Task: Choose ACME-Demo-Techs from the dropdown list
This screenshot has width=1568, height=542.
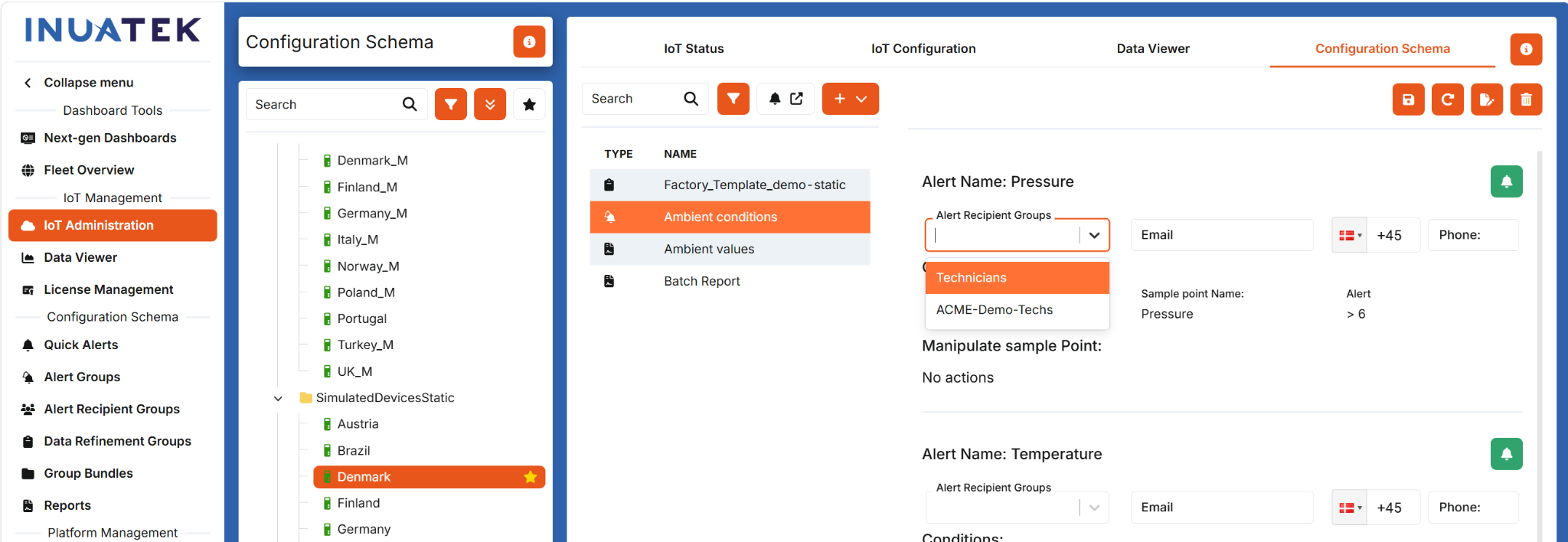Action: (1018, 310)
